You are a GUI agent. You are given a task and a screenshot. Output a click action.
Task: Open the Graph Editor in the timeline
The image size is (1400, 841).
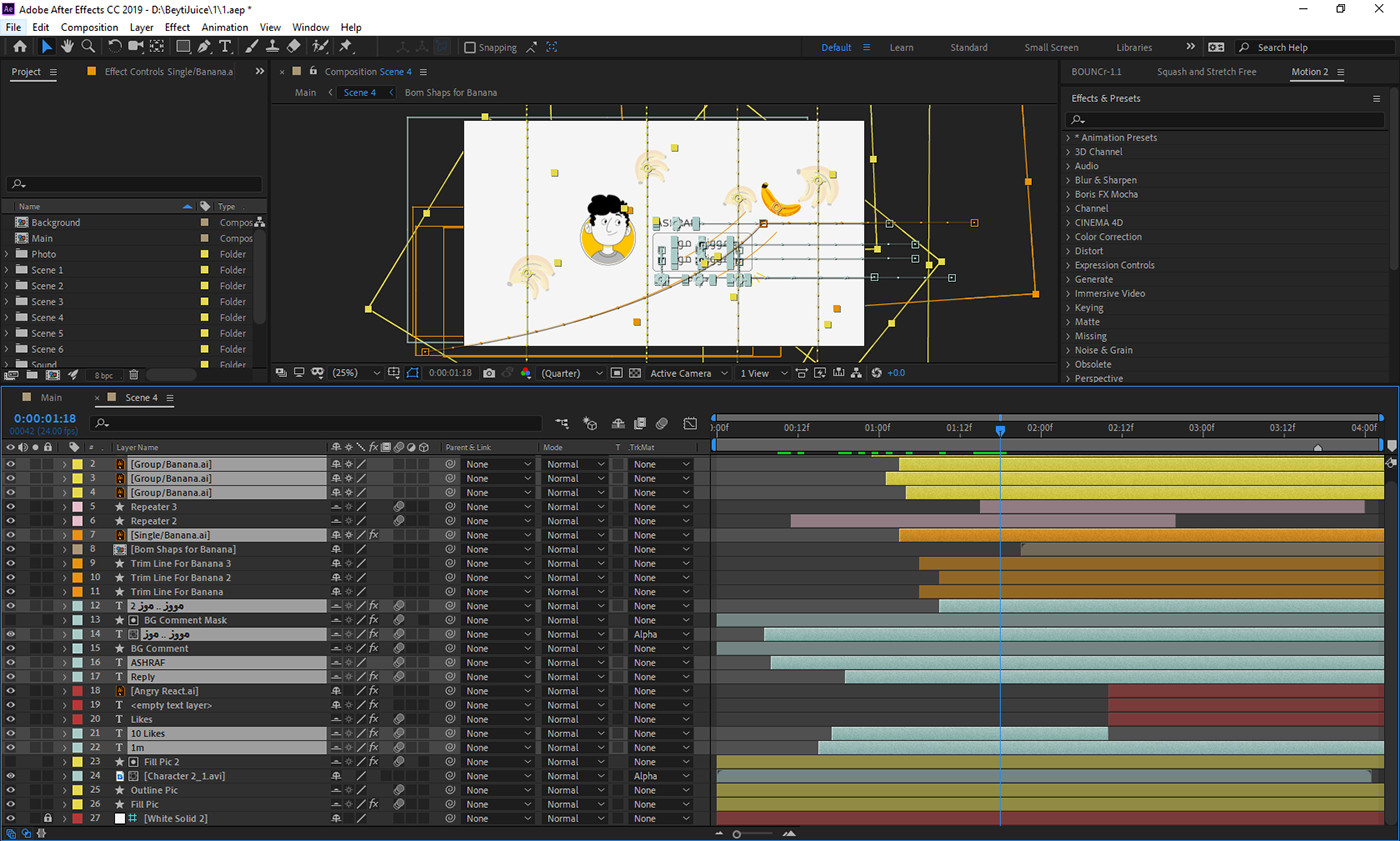690,424
